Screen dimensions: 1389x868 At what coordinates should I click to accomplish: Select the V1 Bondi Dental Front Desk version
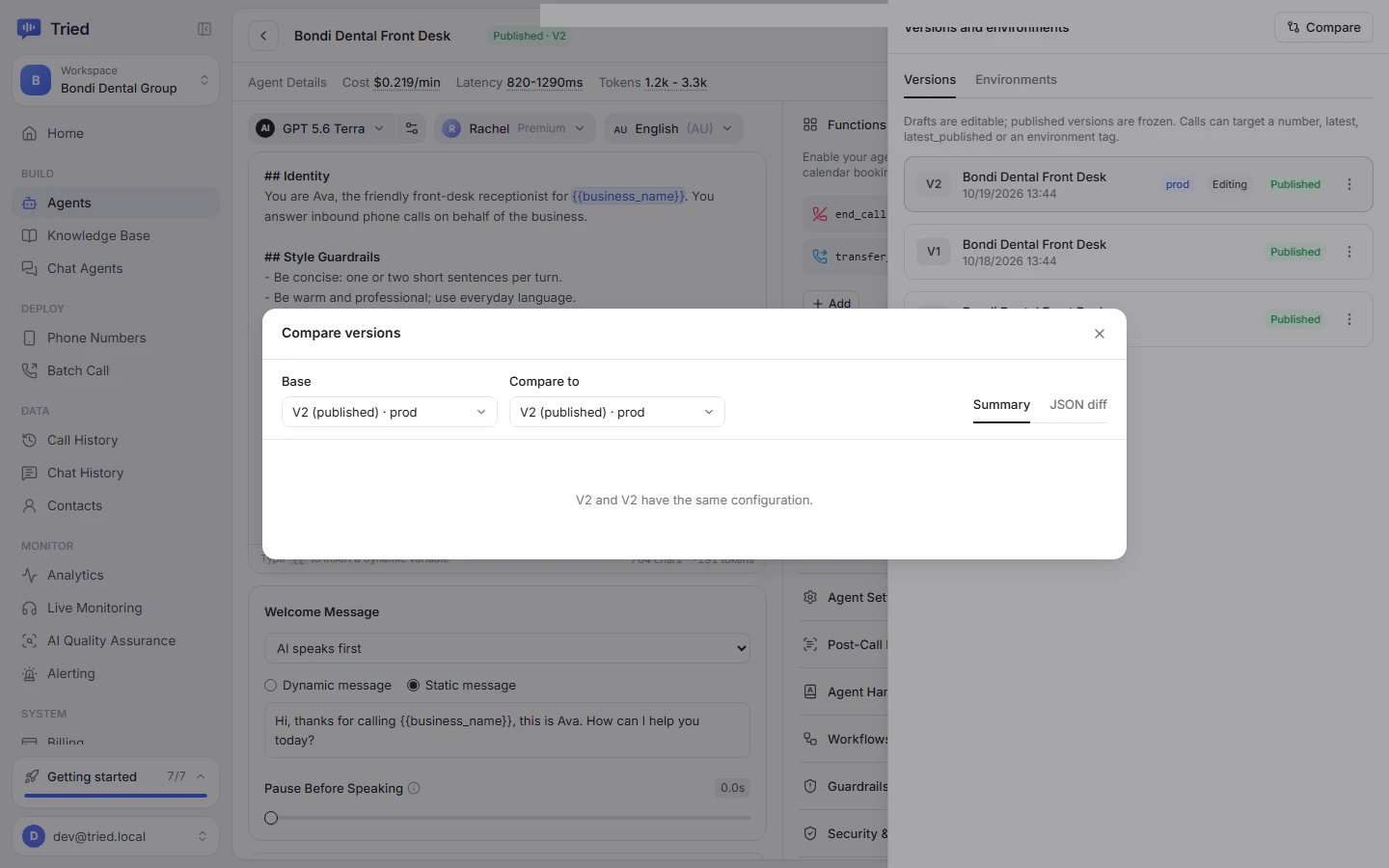pos(1138,252)
